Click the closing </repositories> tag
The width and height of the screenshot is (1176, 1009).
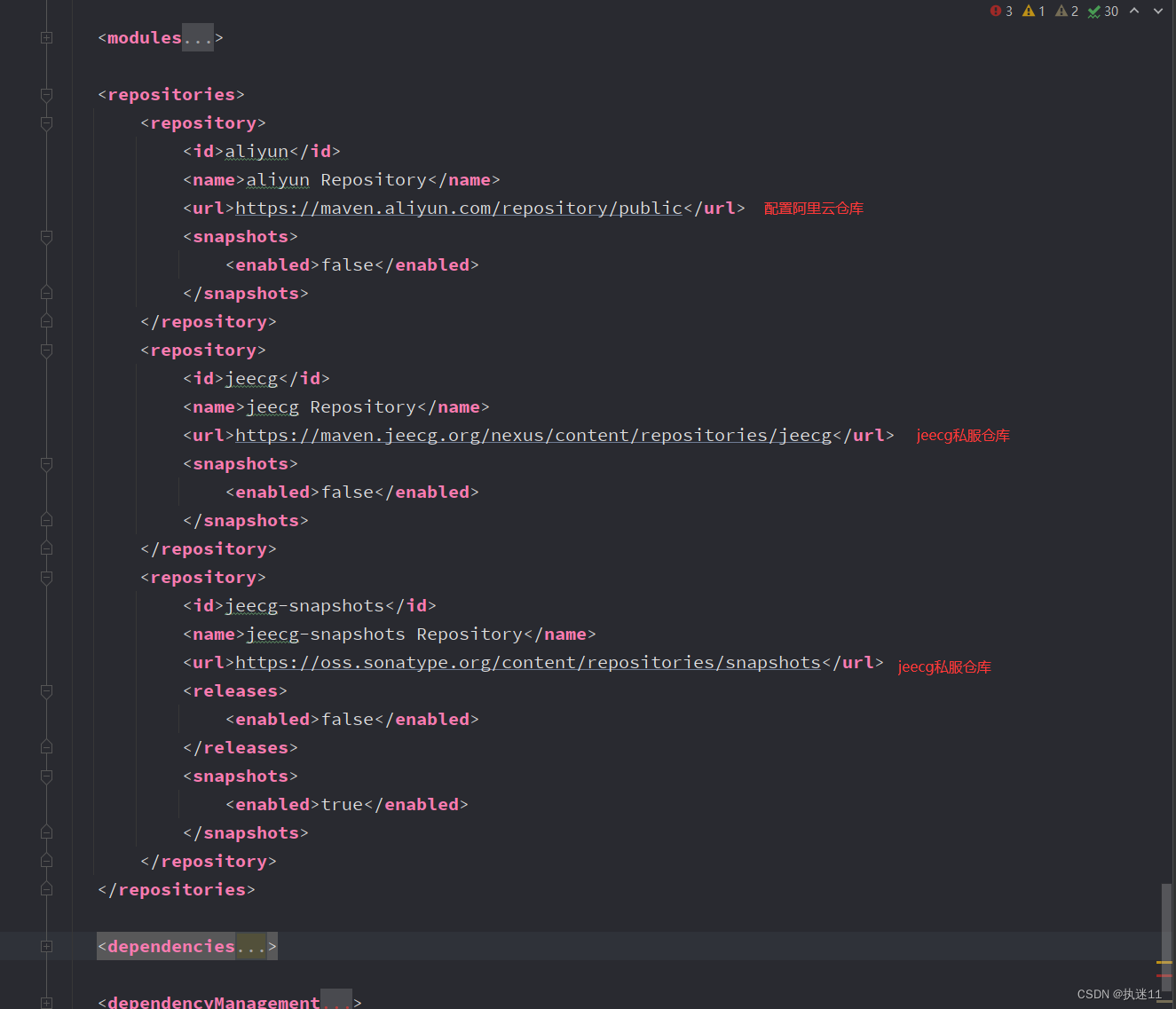click(177, 890)
